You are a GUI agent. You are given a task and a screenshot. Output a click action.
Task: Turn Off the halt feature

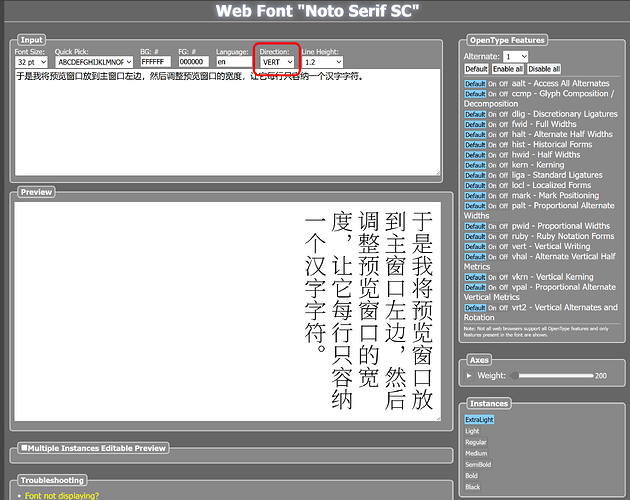pyautogui.click(x=504, y=135)
